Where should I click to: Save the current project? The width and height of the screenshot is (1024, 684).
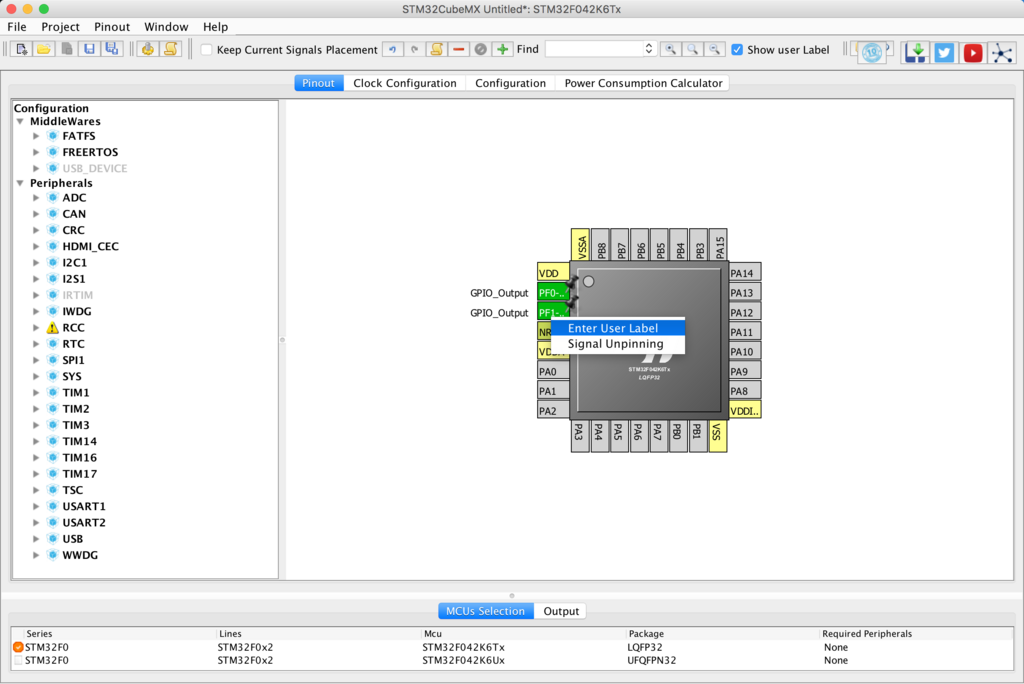(89, 49)
